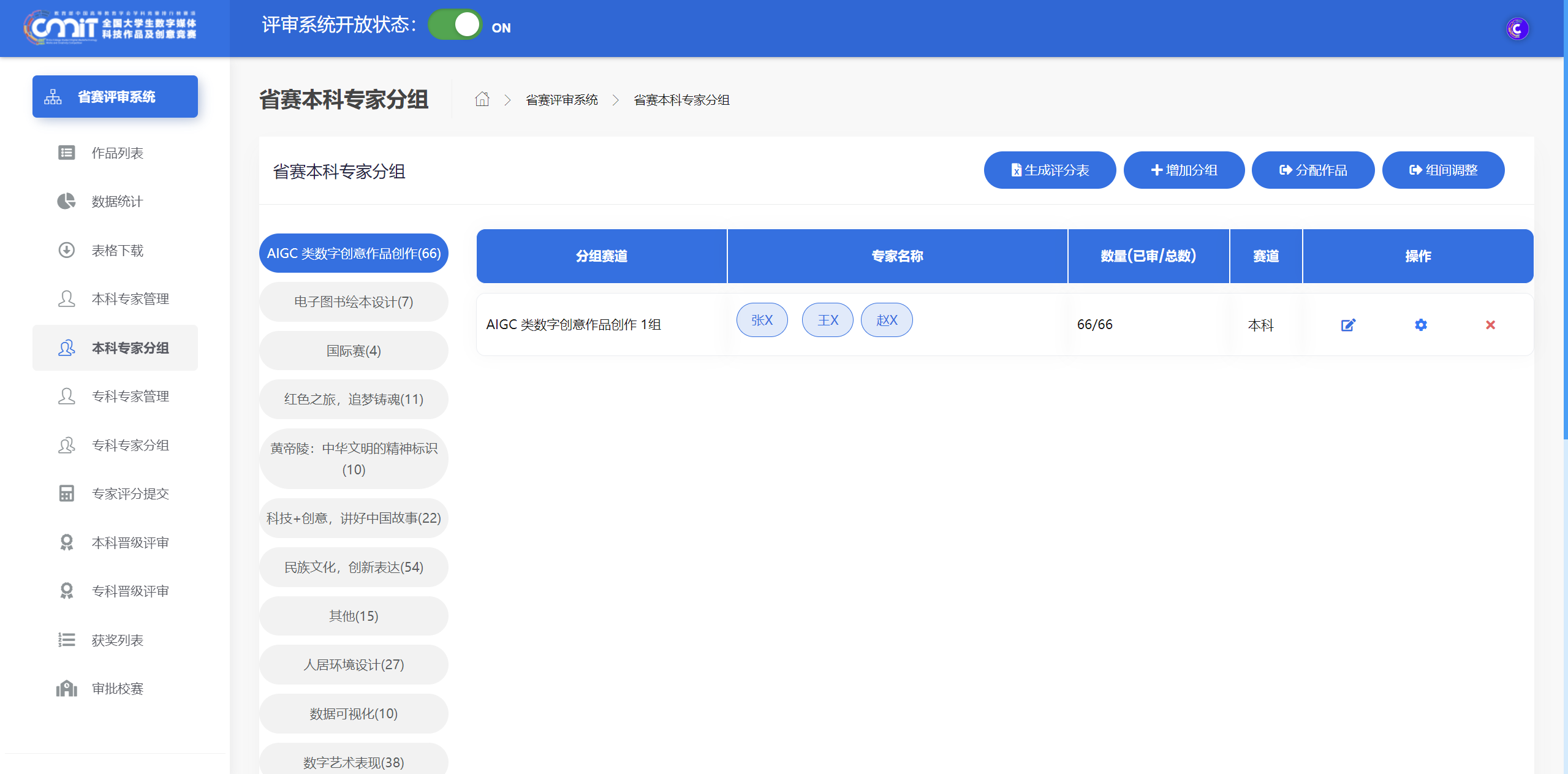Delete AIGC group 1 with red X
1568x774 pixels.
[1490, 325]
